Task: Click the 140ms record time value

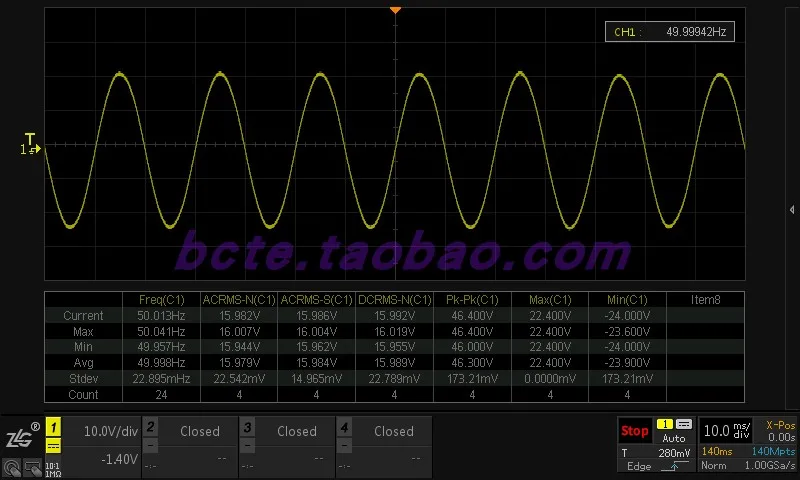Action: click(717, 451)
